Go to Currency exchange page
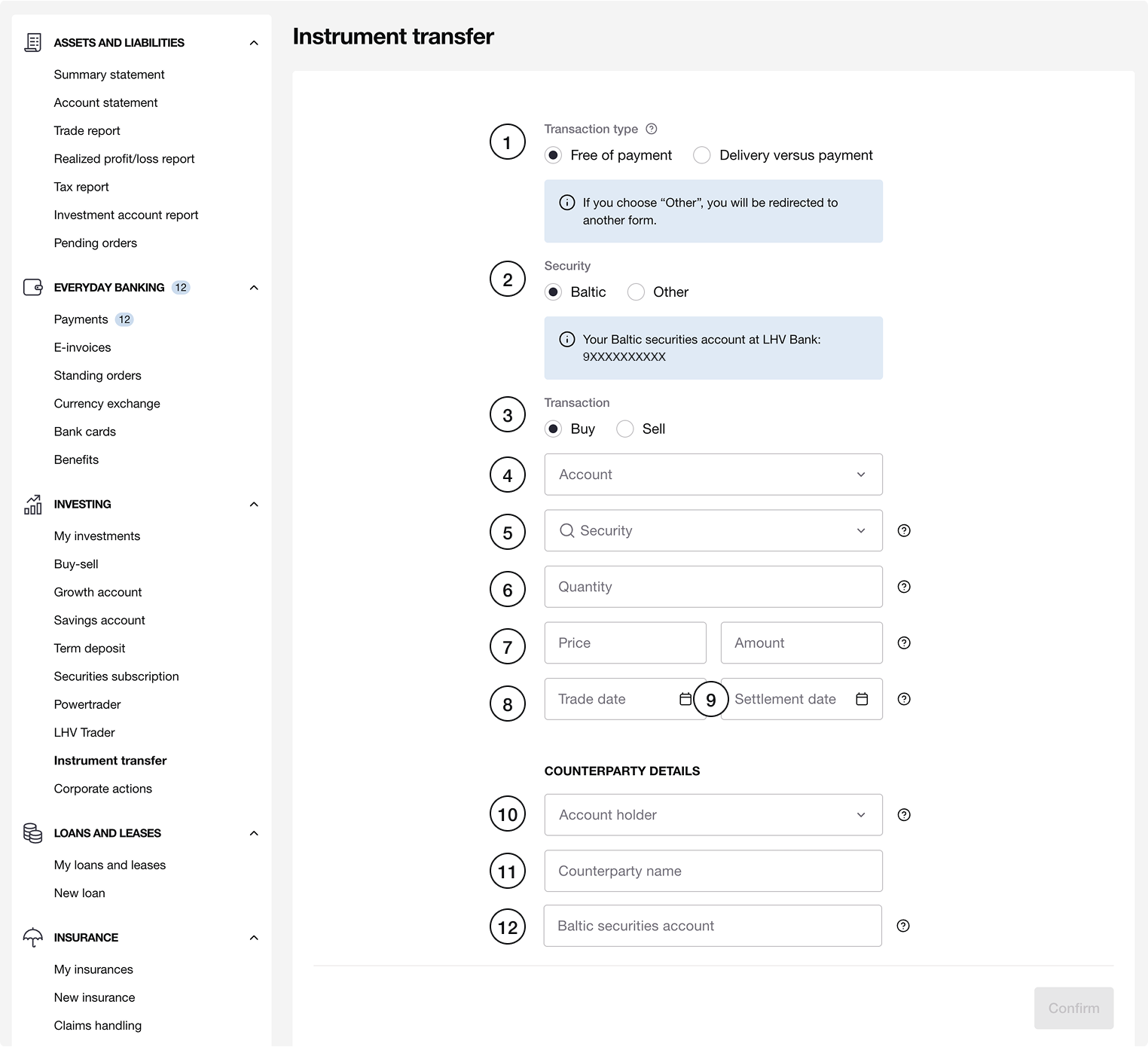The image size is (1148, 1047). tap(107, 404)
